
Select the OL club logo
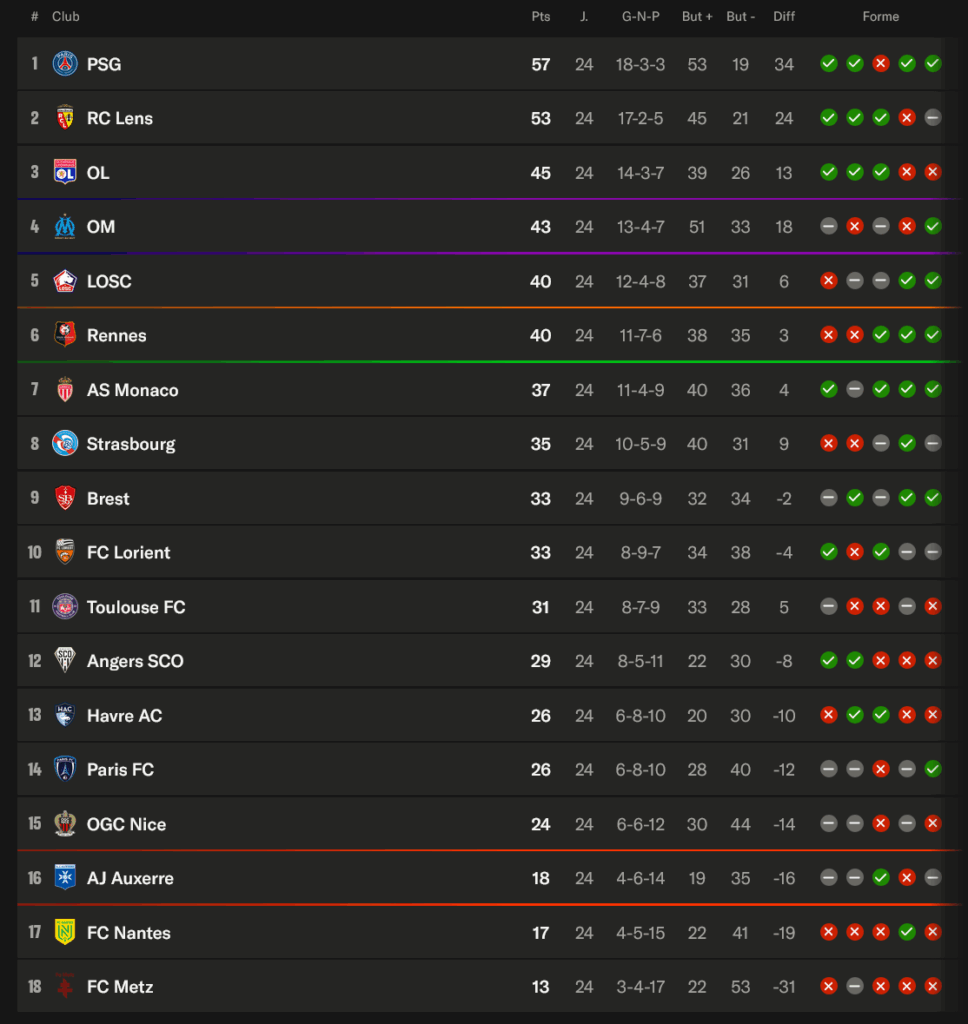click(x=65, y=172)
